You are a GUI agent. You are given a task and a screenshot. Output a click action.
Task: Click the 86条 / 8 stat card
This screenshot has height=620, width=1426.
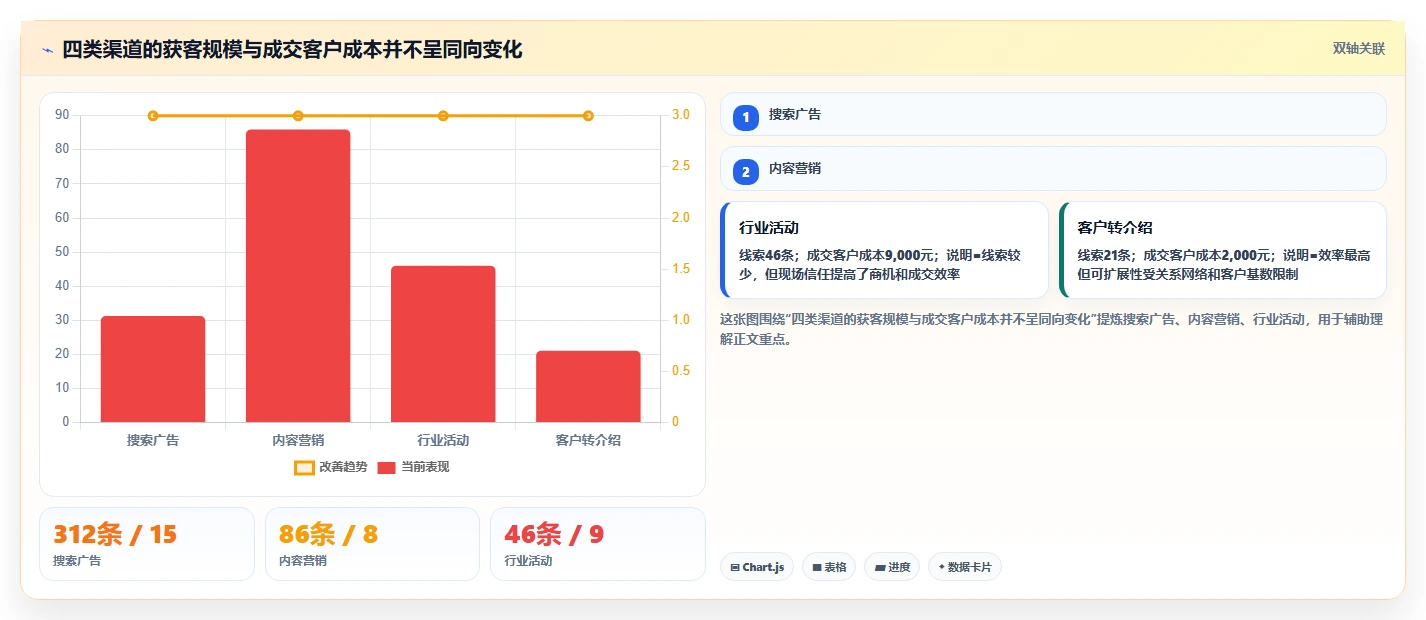click(372, 544)
